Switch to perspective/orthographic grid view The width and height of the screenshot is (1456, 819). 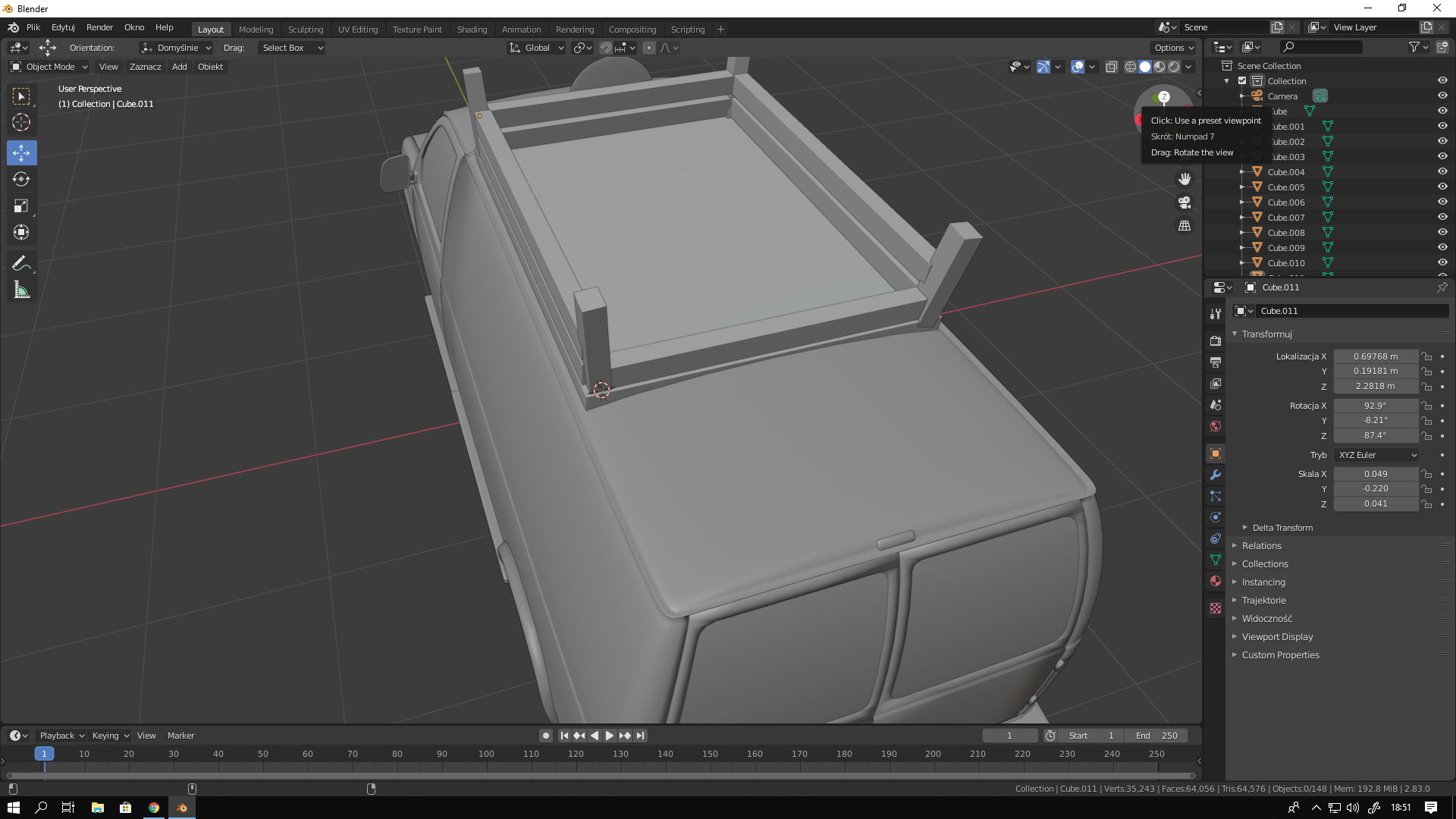point(1185,226)
